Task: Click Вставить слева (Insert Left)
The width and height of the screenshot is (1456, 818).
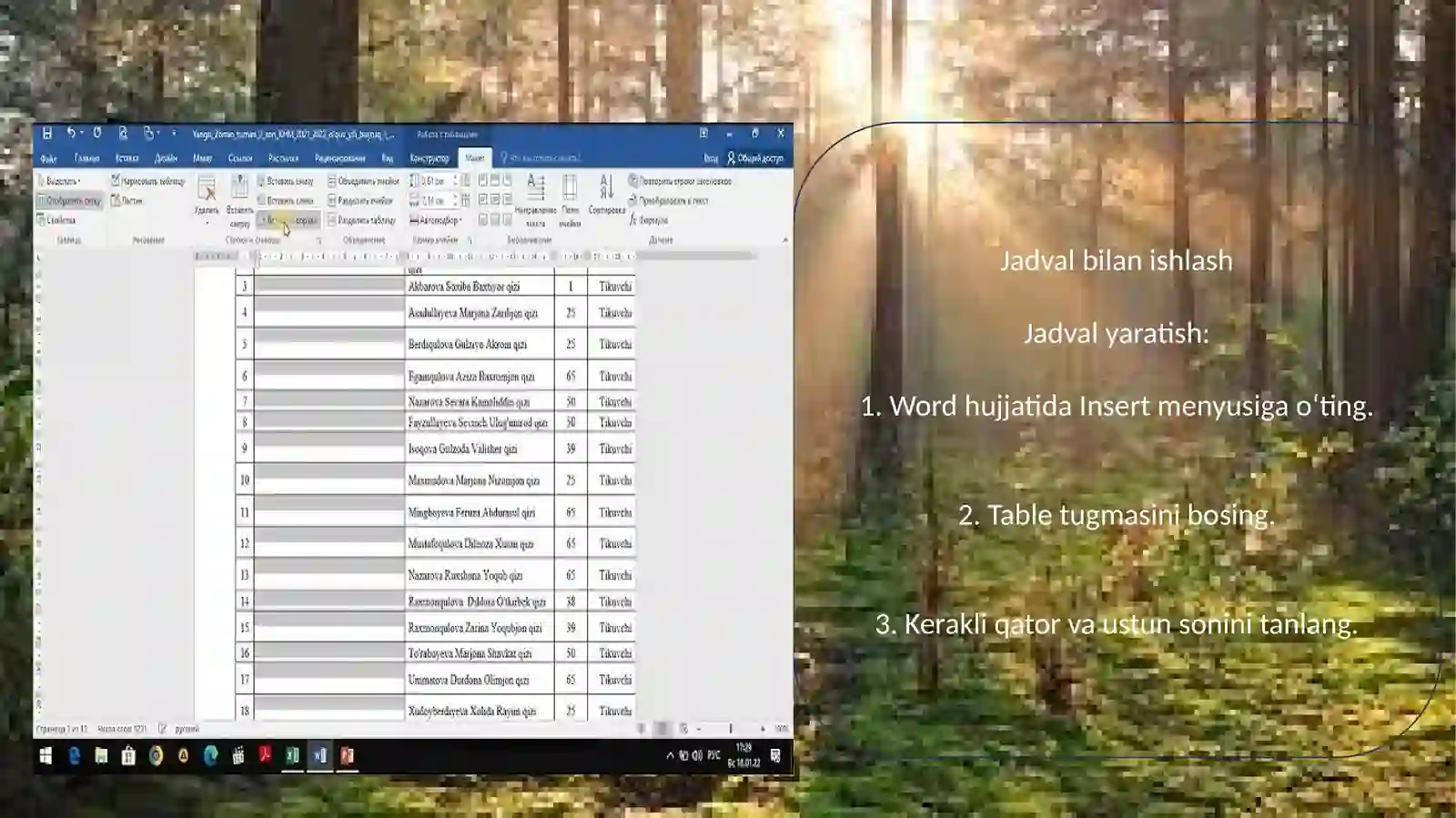Action: (x=285, y=200)
